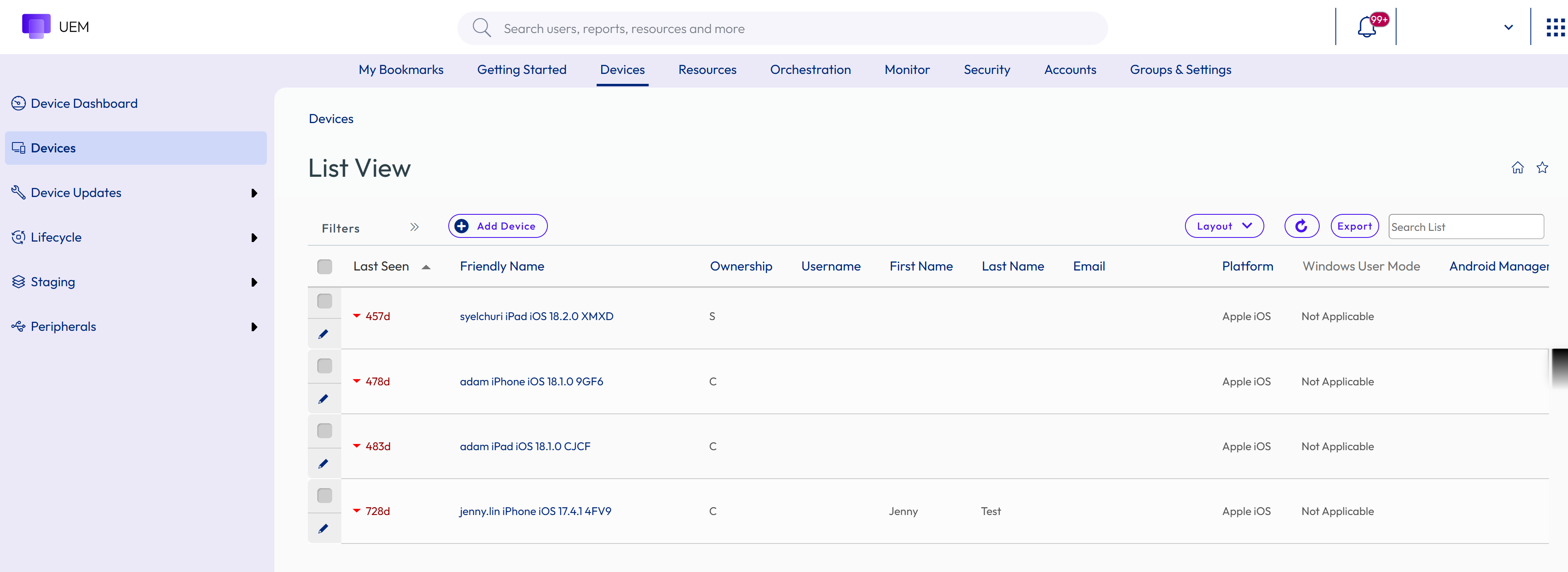Bookmark page with the star icon
Viewport: 1568px width, 572px height.
(x=1542, y=167)
